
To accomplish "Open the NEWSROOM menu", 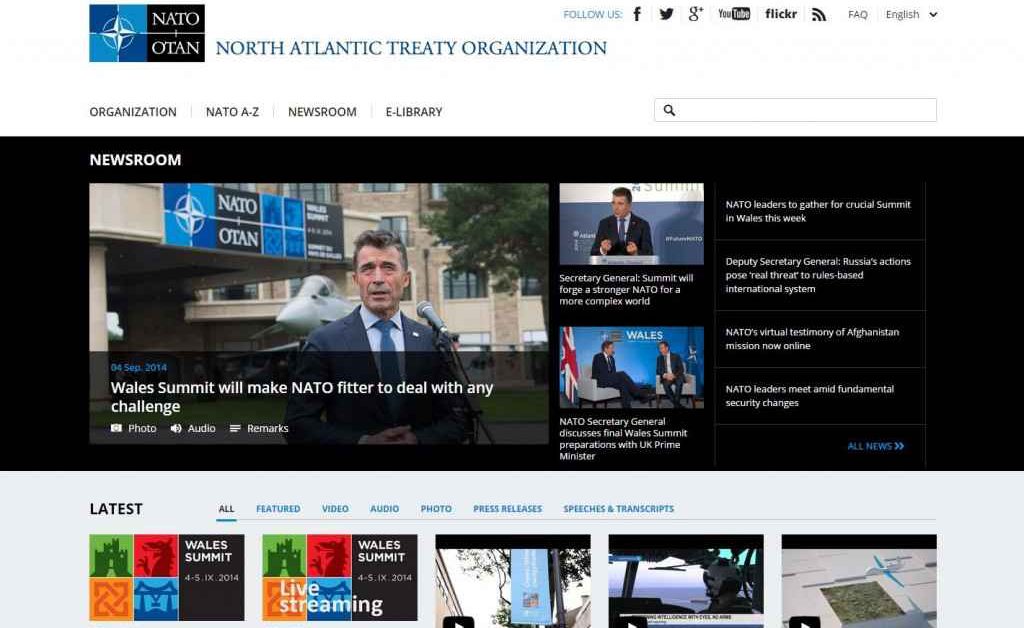I will (x=323, y=112).
